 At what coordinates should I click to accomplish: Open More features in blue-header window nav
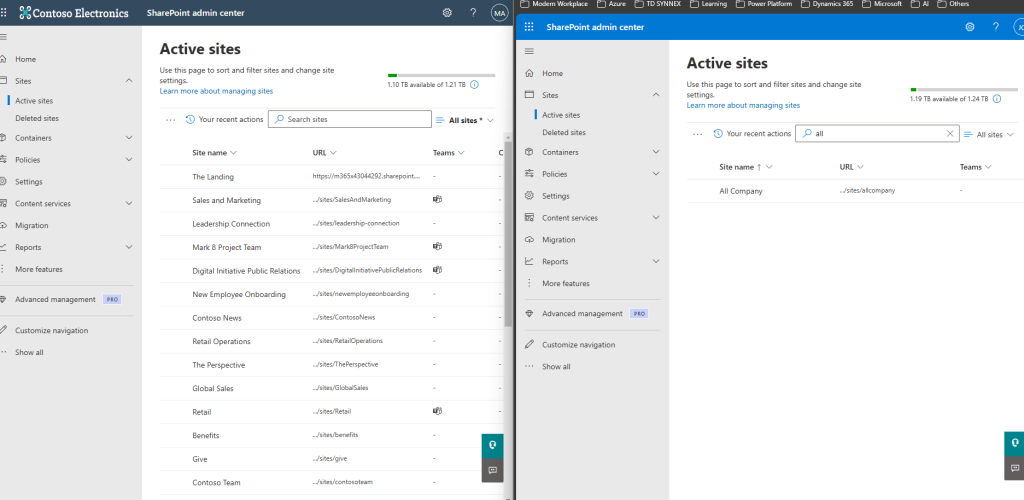pos(566,283)
